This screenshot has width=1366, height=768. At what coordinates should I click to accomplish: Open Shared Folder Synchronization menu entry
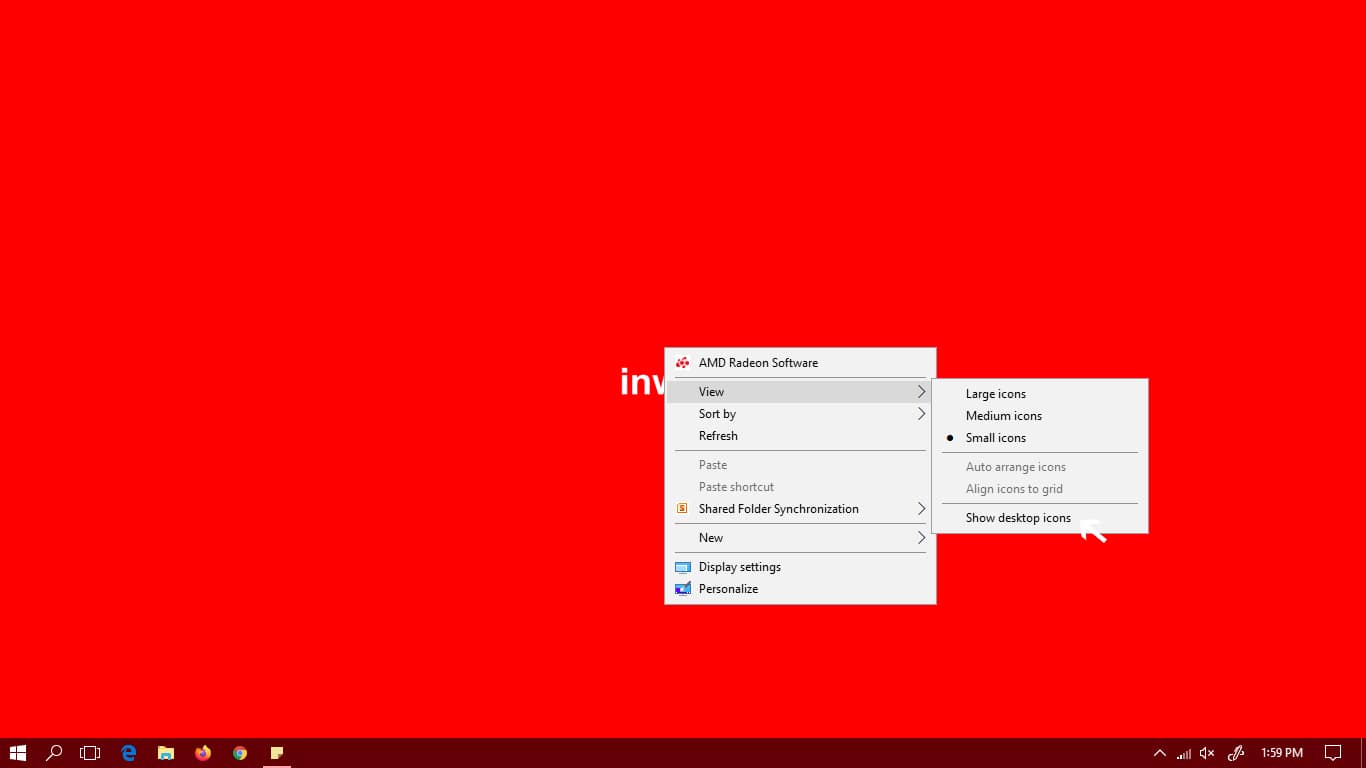point(779,508)
